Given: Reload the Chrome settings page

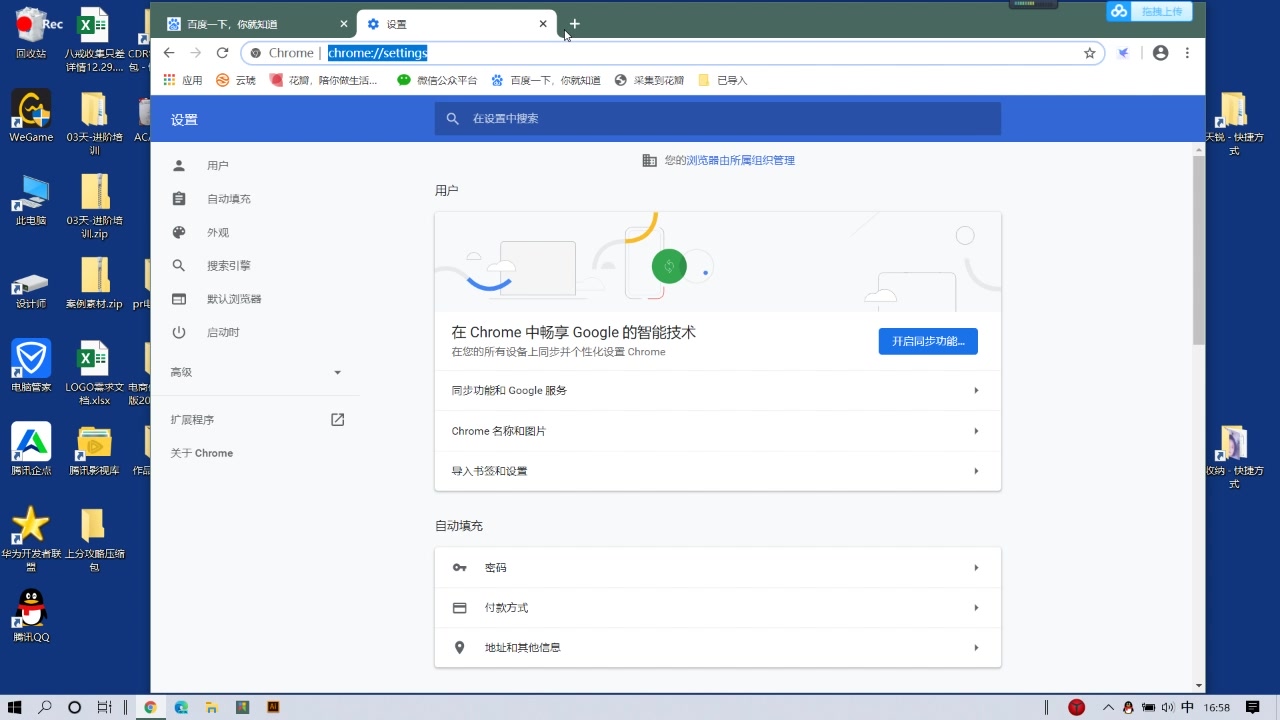Looking at the screenshot, I should pos(222,53).
